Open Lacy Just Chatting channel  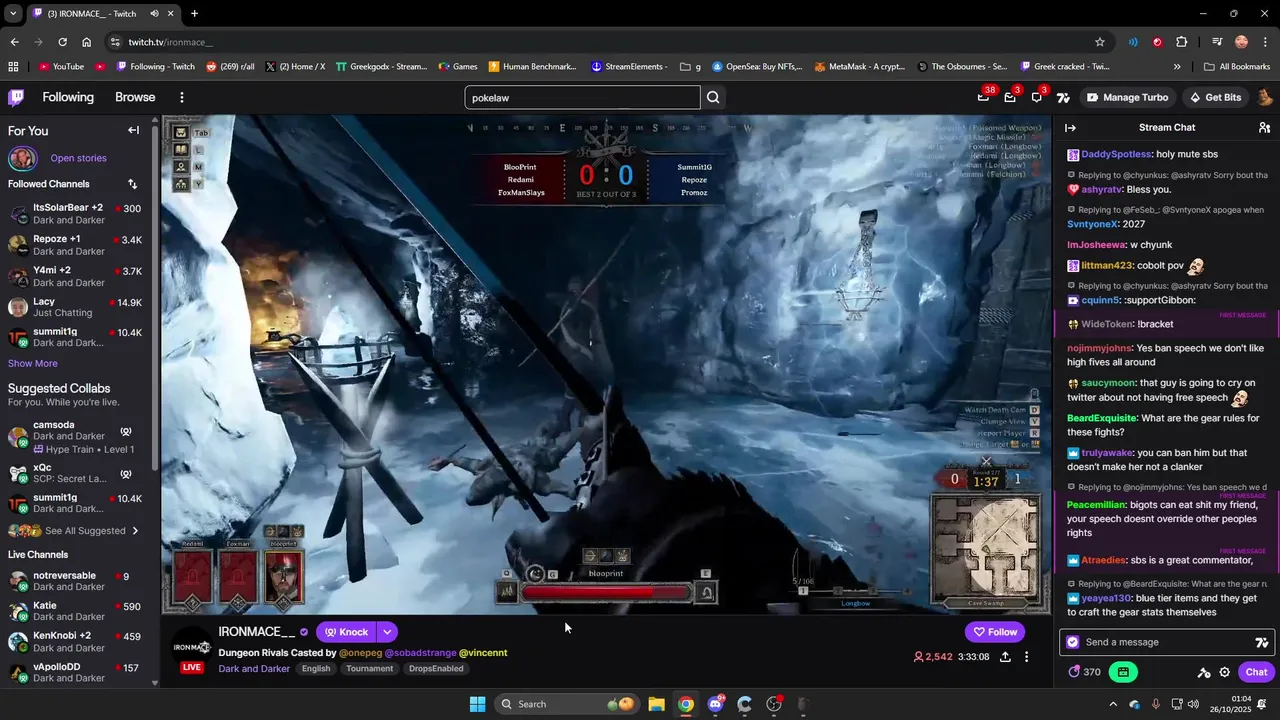click(x=76, y=307)
